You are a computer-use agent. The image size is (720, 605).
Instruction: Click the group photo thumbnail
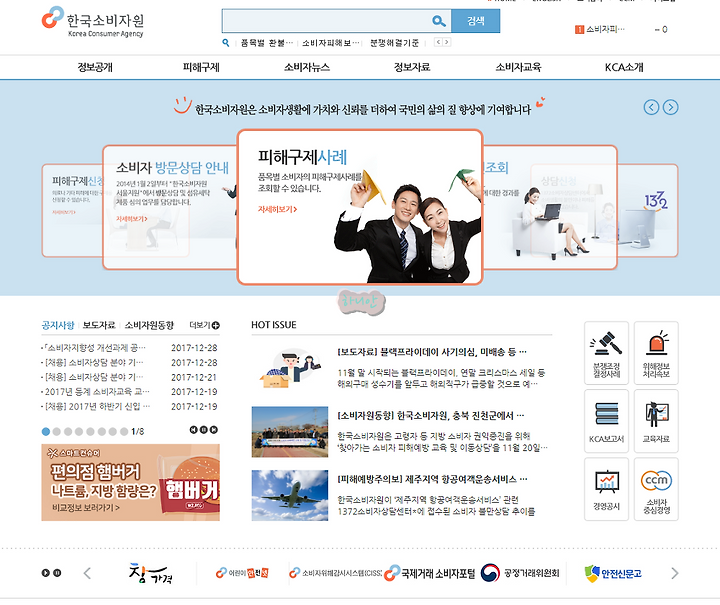290,432
